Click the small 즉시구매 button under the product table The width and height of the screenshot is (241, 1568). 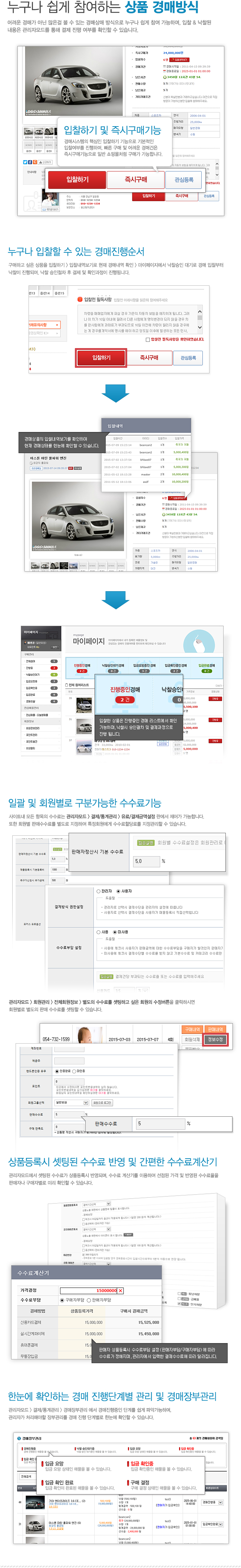click(x=181, y=196)
